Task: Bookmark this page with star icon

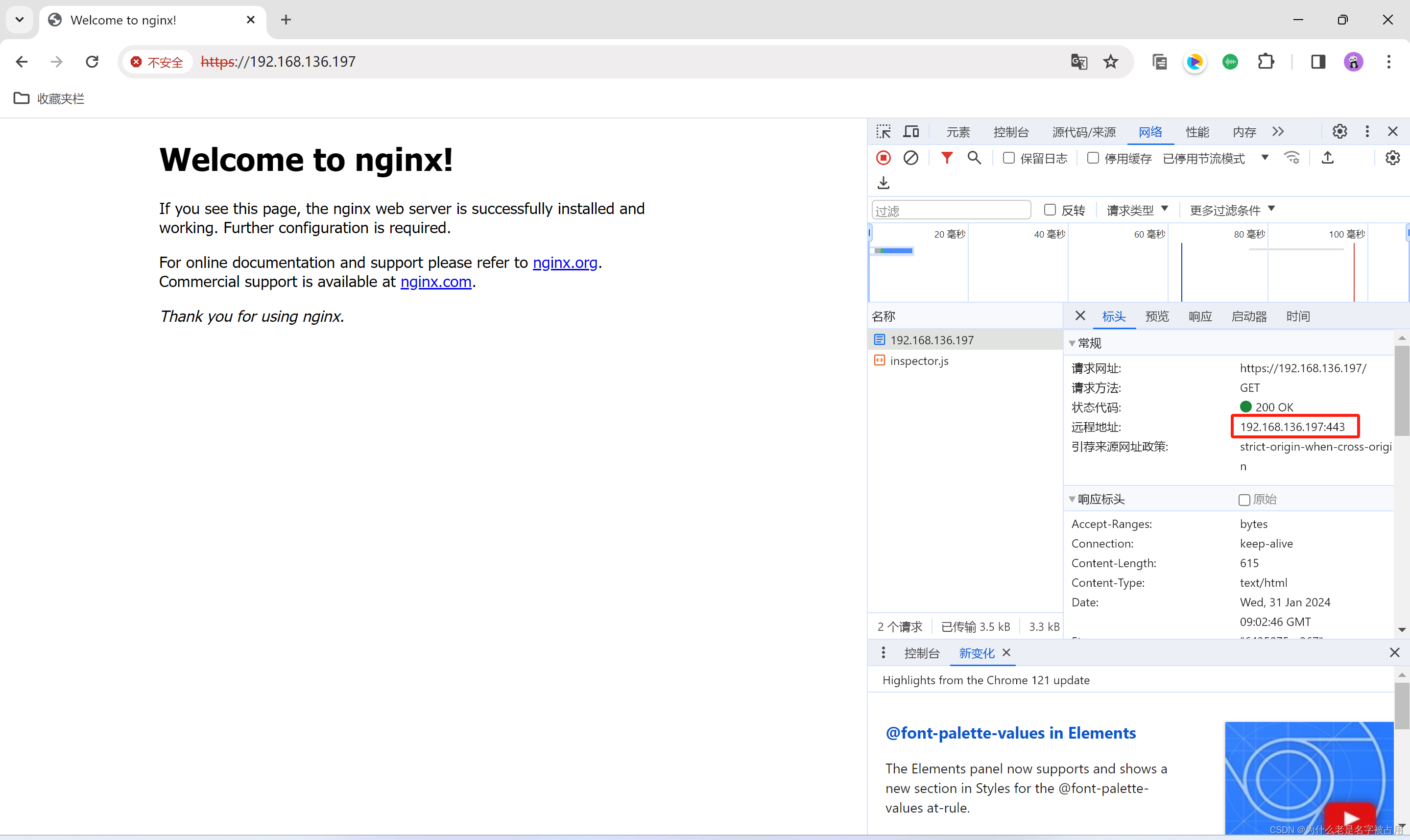Action: 1111,62
